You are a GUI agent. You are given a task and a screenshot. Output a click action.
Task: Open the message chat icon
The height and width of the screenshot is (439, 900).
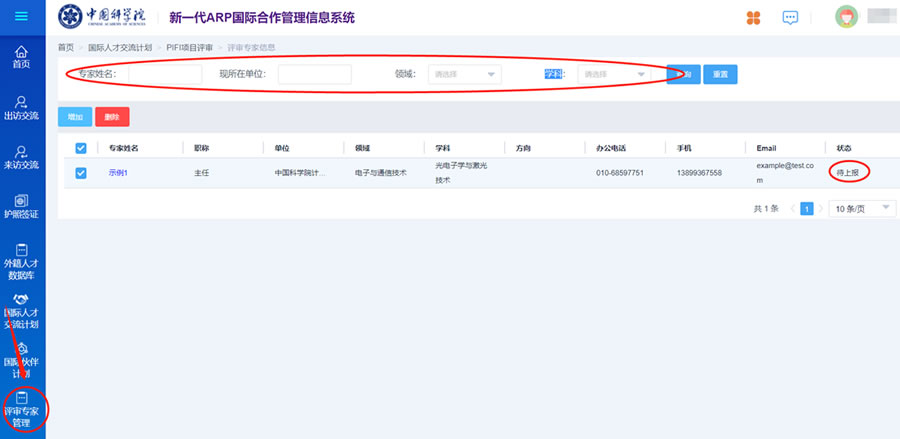click(791, 17)
